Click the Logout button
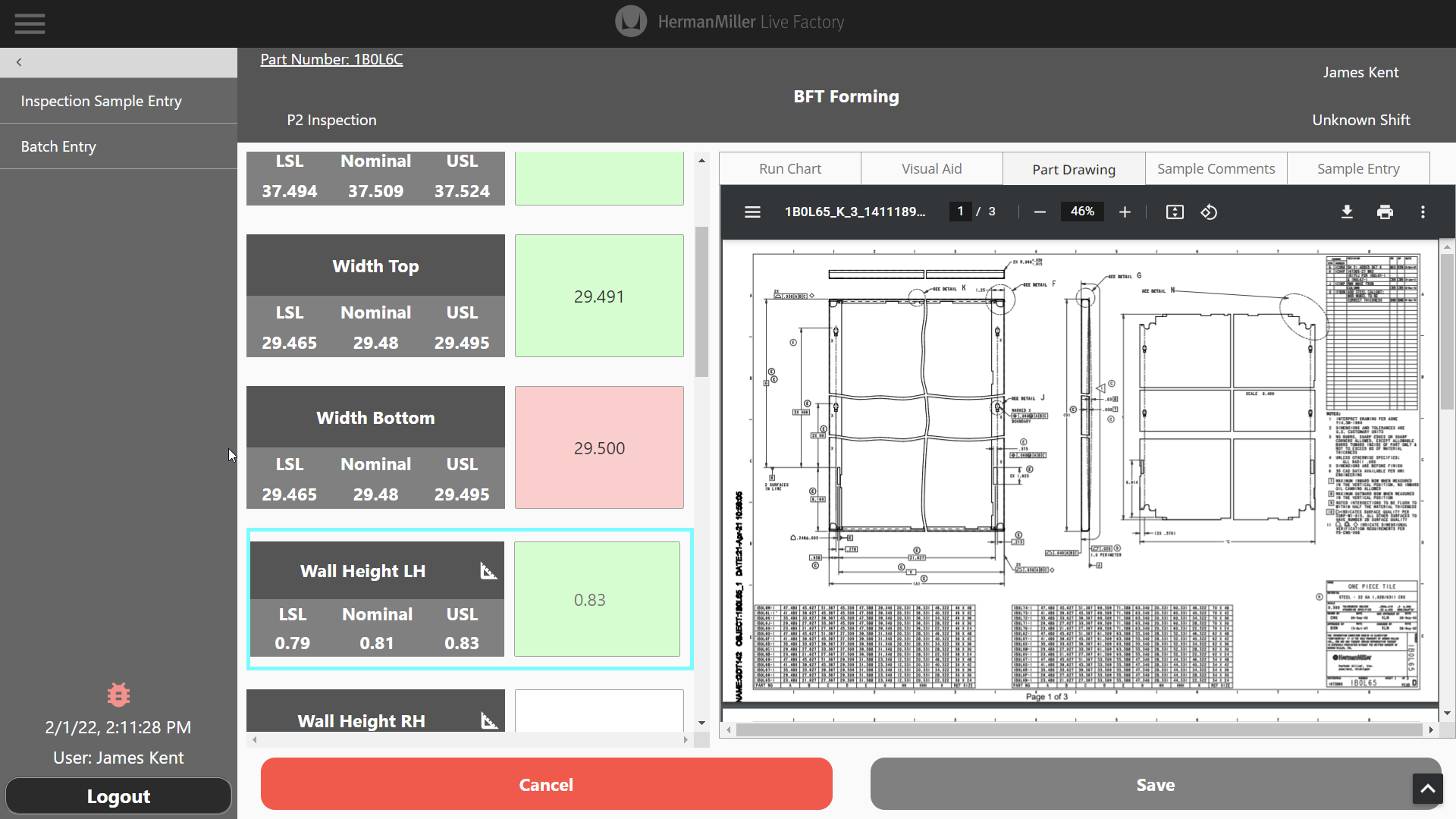The image size is (1456, 819). pos(118,796)
